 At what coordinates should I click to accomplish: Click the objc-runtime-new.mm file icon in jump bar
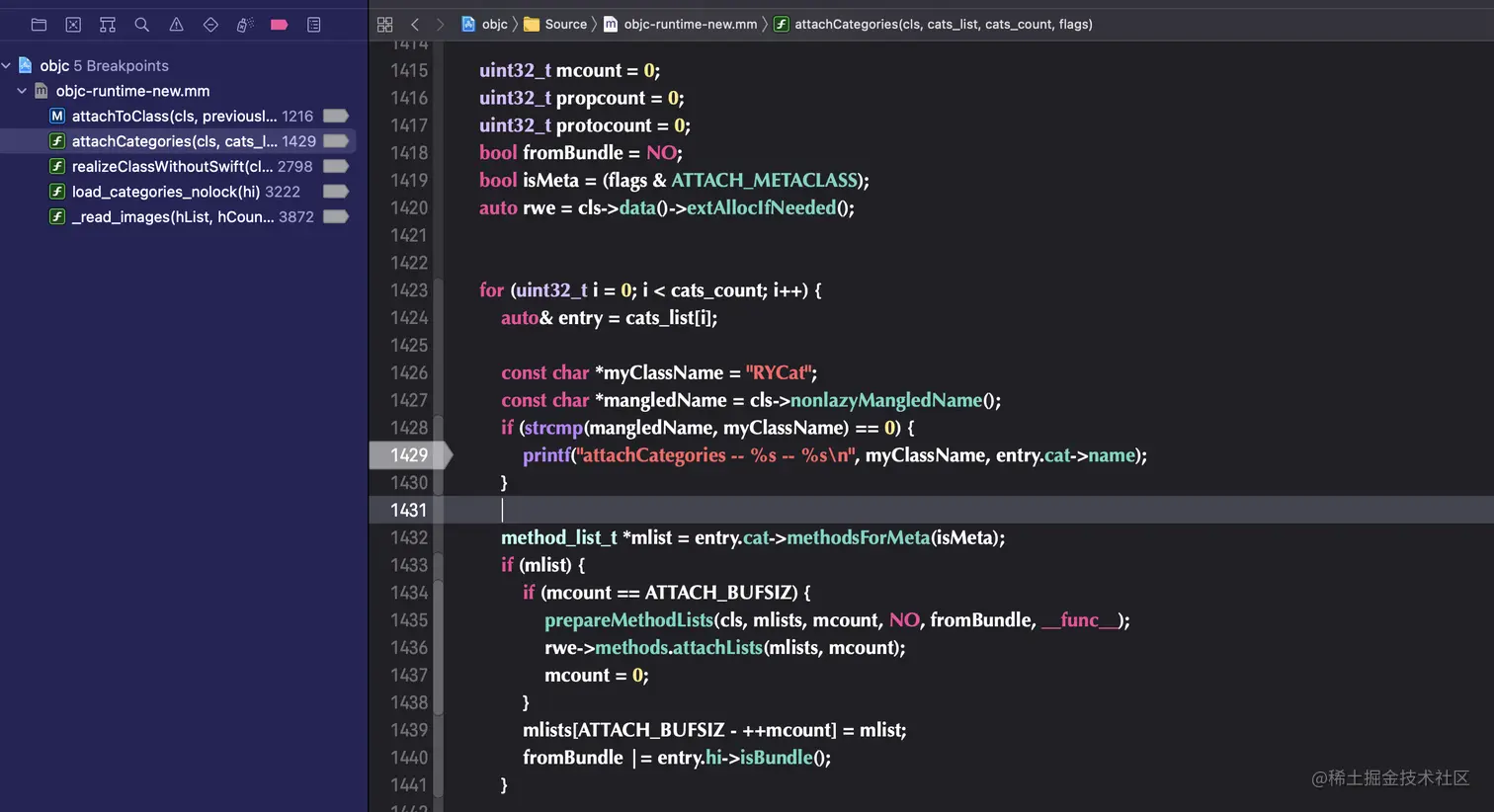(x=611, y=24)
